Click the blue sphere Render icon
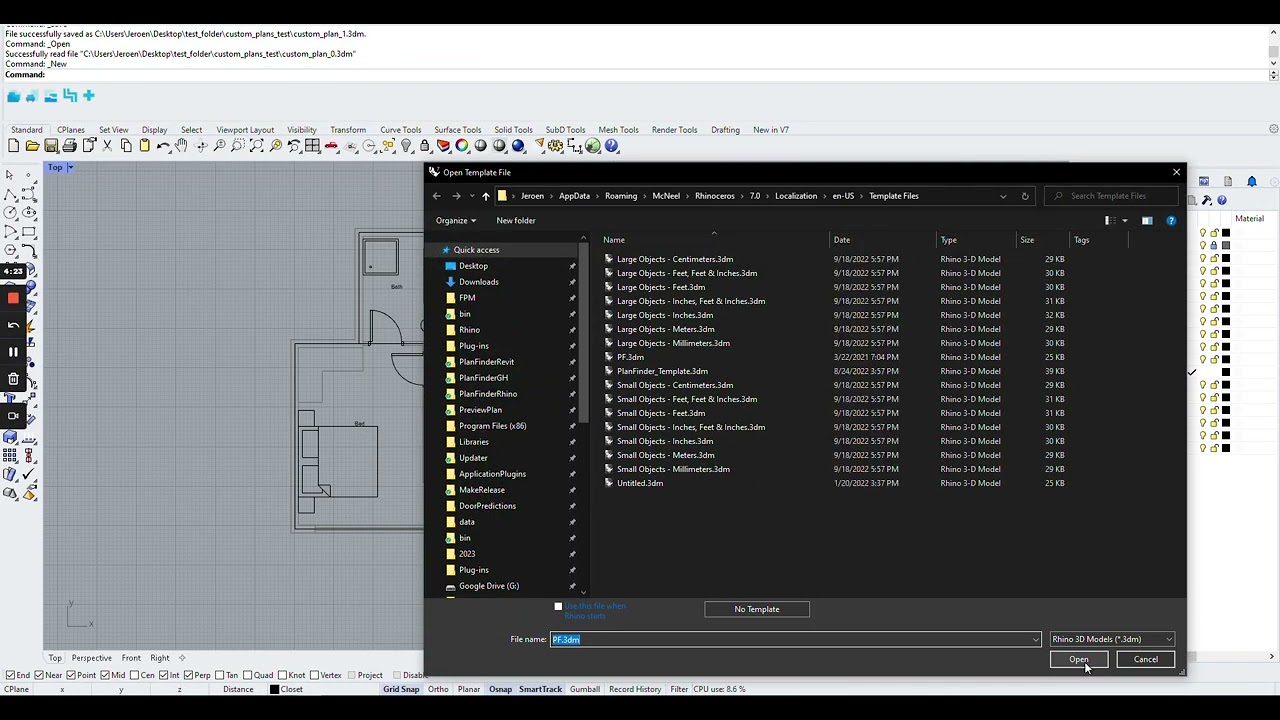The width and height of the screenshot is (1280, 720). (x=519, y=146)
